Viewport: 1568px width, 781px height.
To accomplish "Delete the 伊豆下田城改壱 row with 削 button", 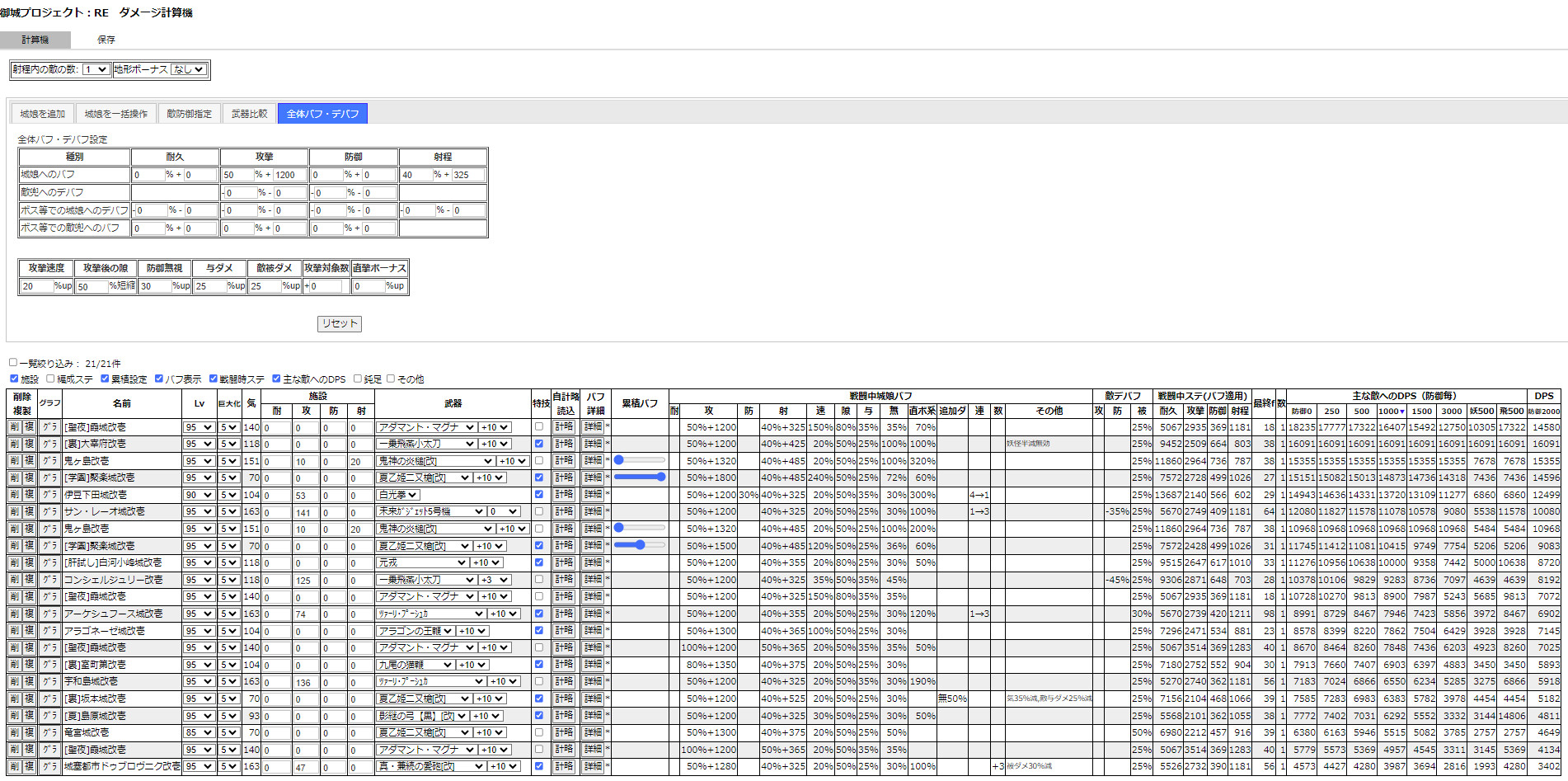I will (15, 495).
